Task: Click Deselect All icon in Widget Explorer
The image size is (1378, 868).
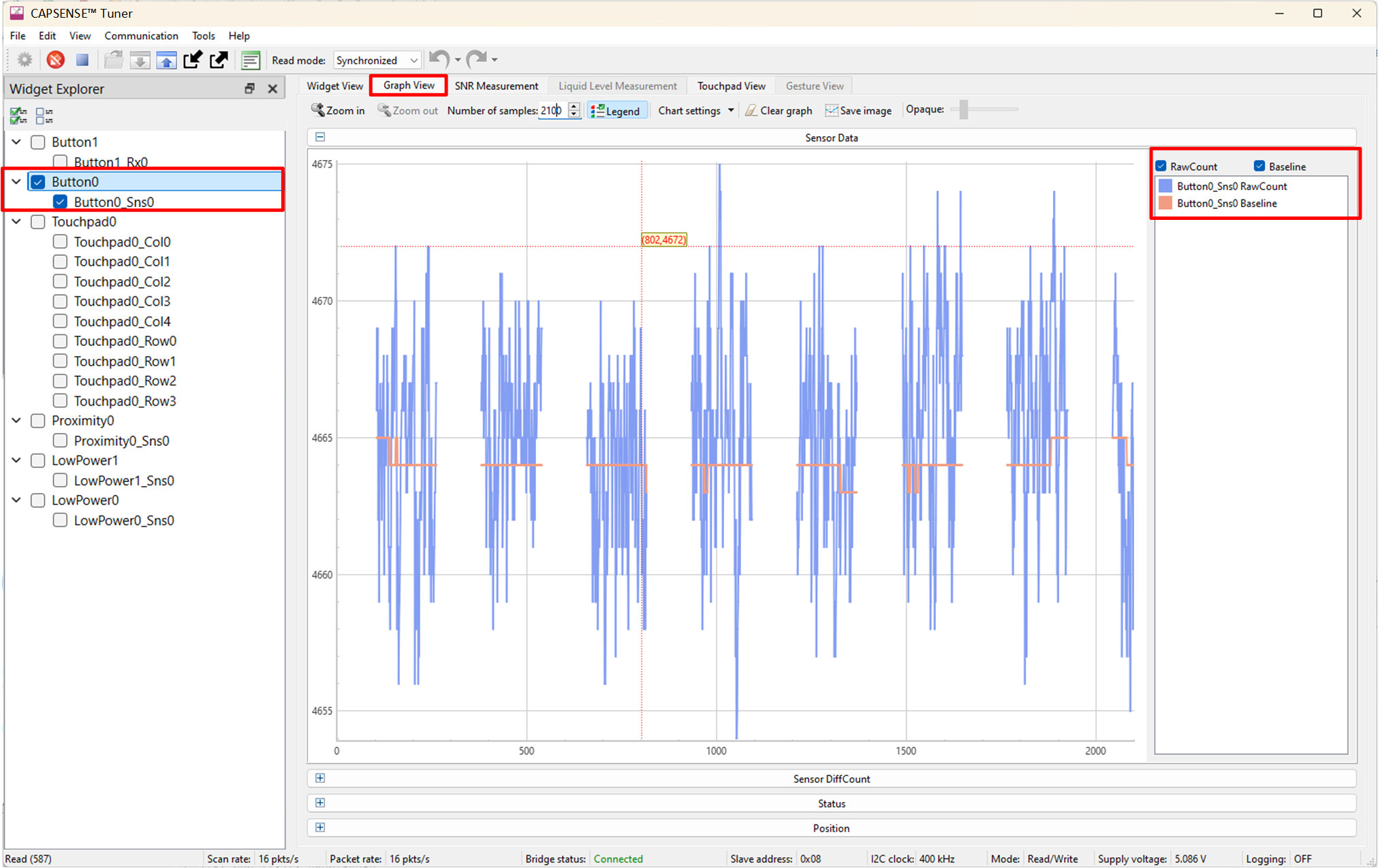Action: click(44, 116)
